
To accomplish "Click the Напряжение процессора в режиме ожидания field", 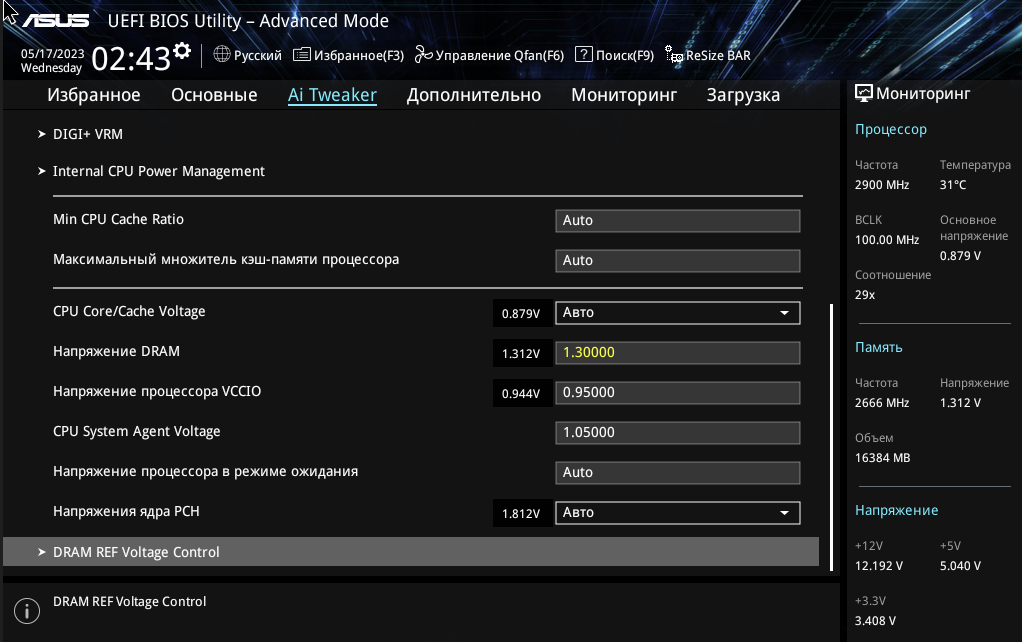I will tap(677, 473).
